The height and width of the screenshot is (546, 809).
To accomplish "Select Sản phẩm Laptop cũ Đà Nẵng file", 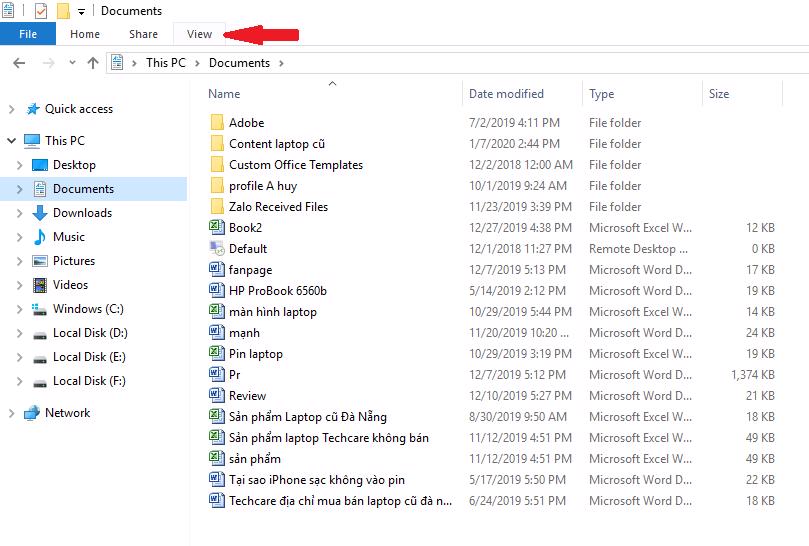I will (308, 417).
